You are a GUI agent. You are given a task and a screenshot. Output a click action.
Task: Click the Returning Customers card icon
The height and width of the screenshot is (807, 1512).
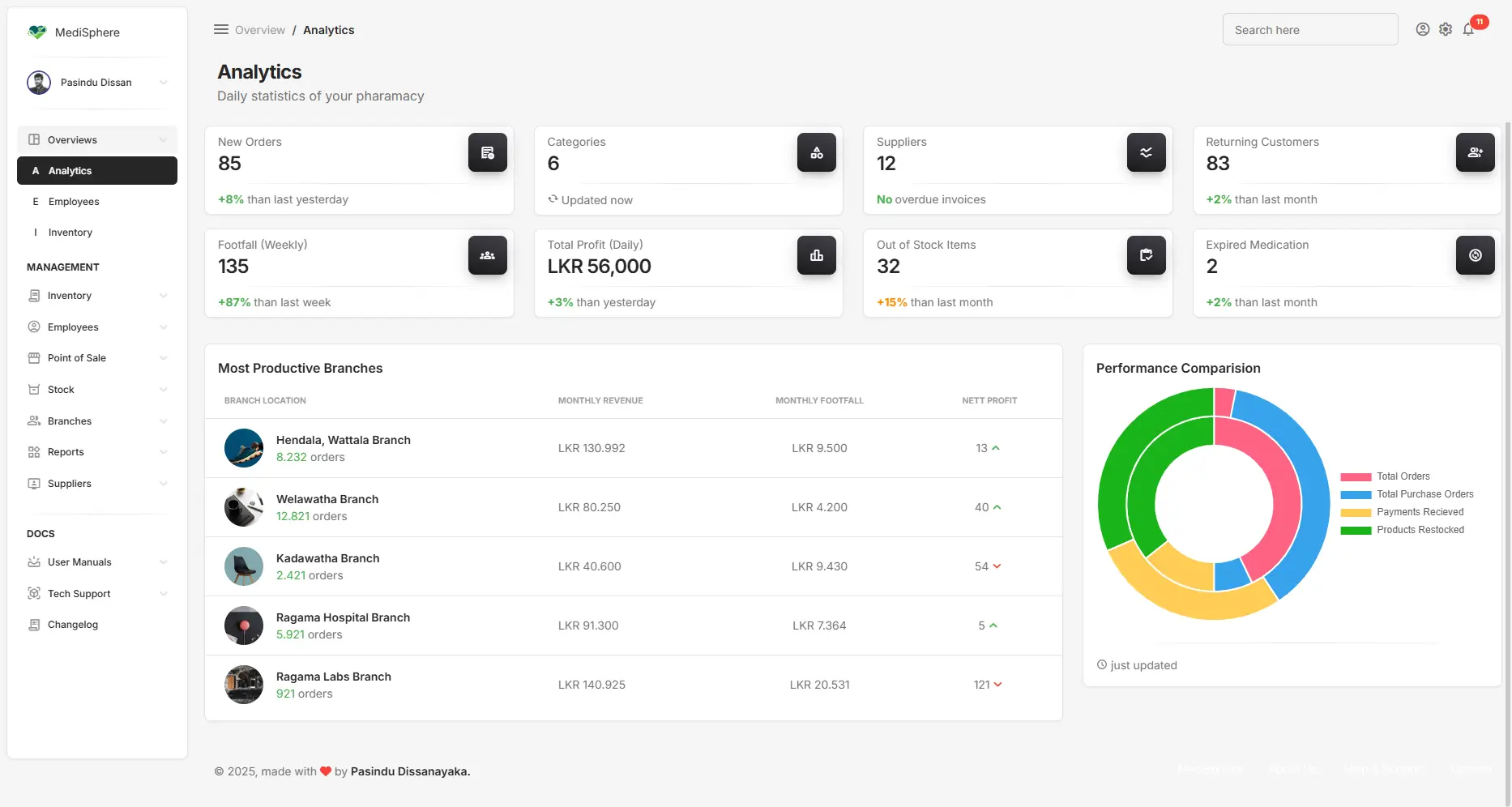click(1475, 152)
